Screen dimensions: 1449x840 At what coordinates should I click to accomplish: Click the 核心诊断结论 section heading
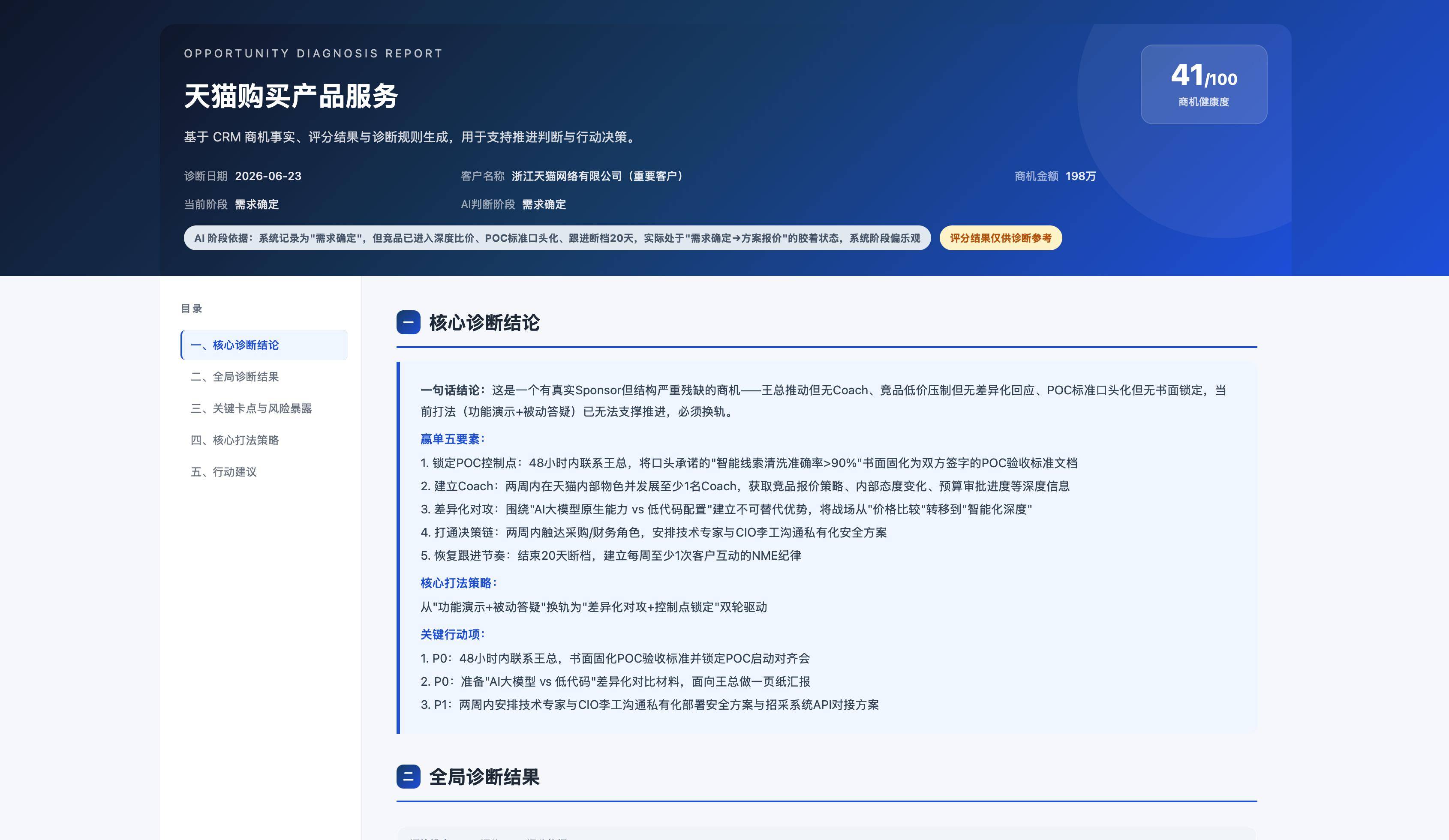(484, 323)
